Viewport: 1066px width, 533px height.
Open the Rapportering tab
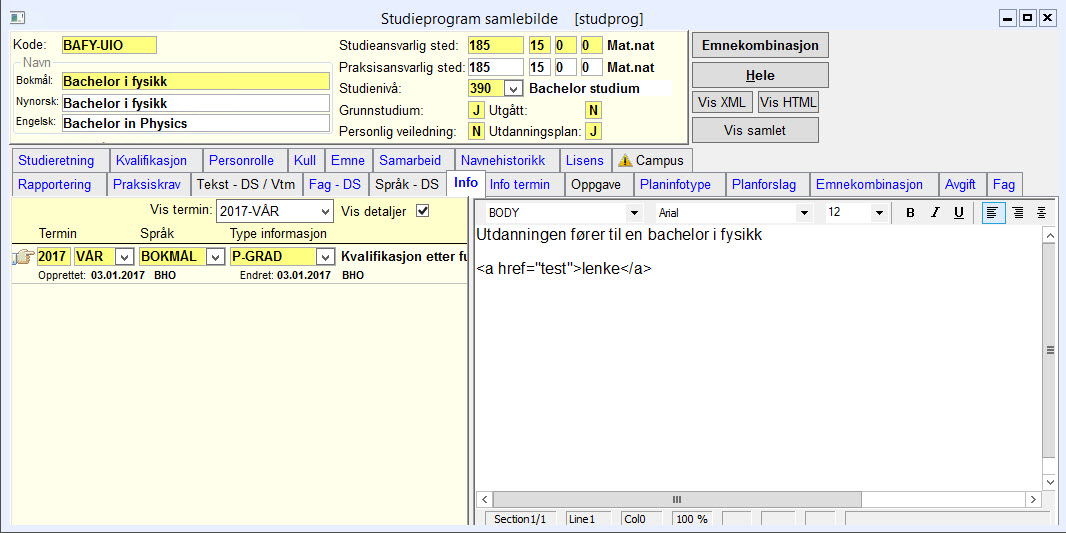[60, 184]
